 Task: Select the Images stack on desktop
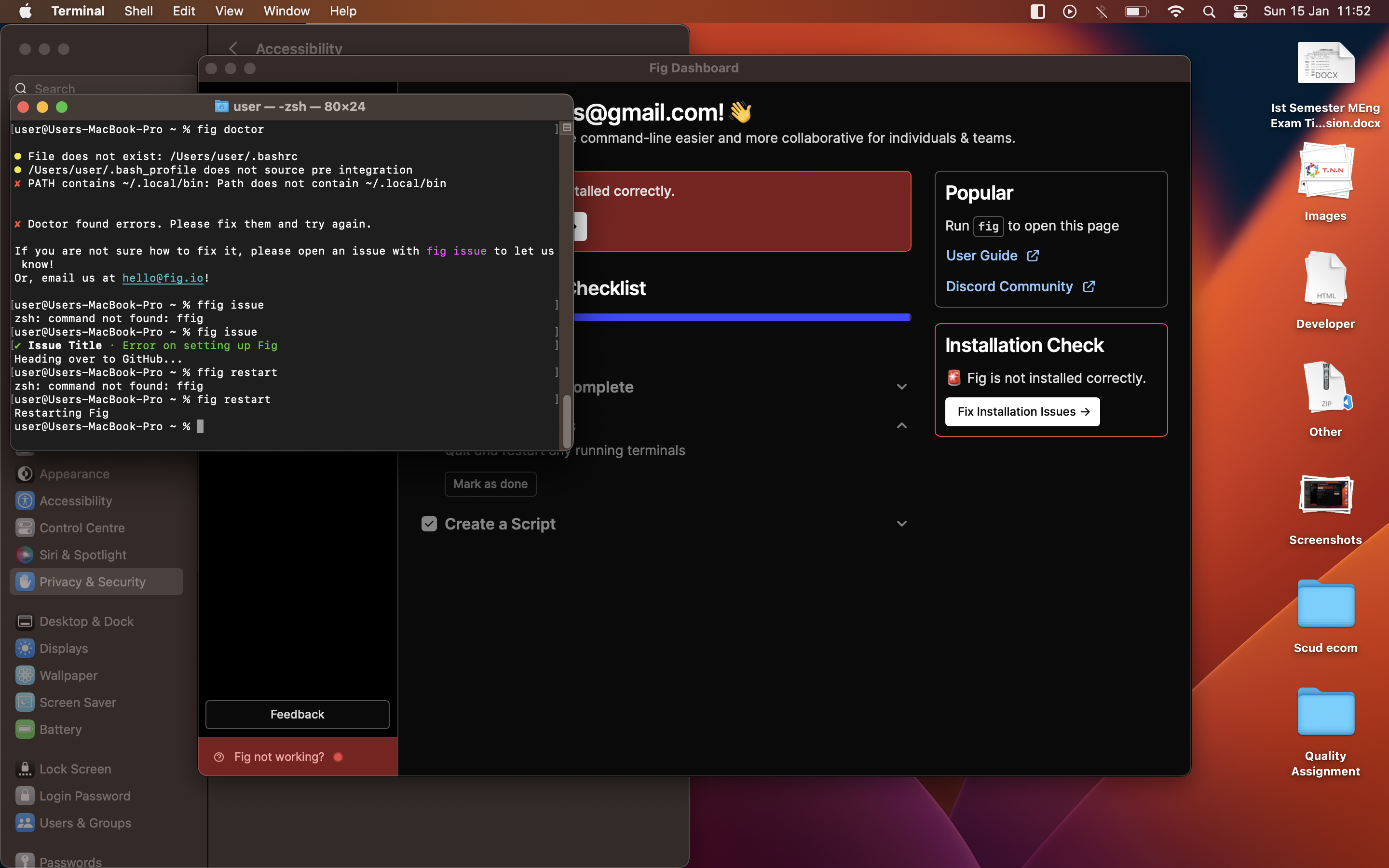1326,171
